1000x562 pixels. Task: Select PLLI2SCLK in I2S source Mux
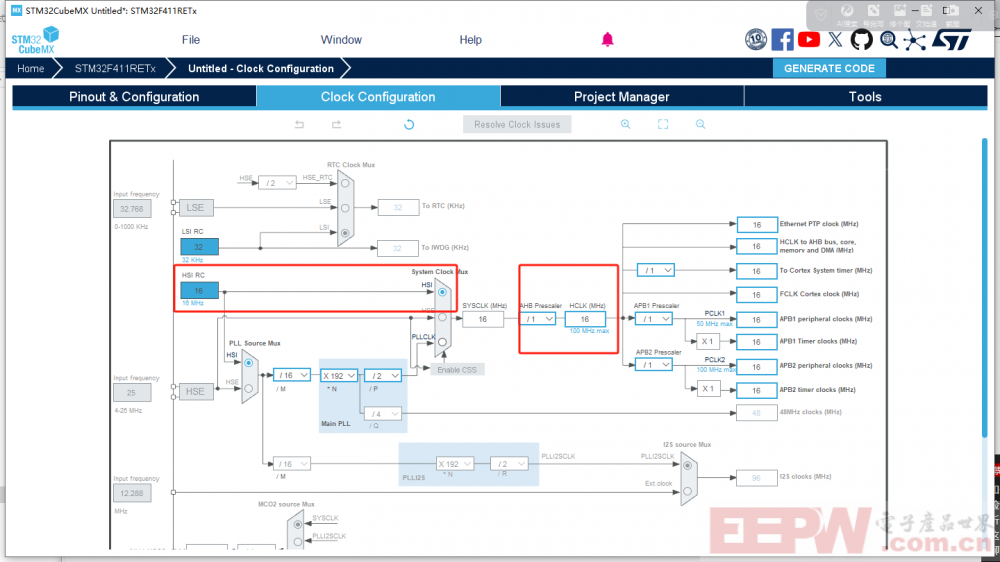(688, 466)
